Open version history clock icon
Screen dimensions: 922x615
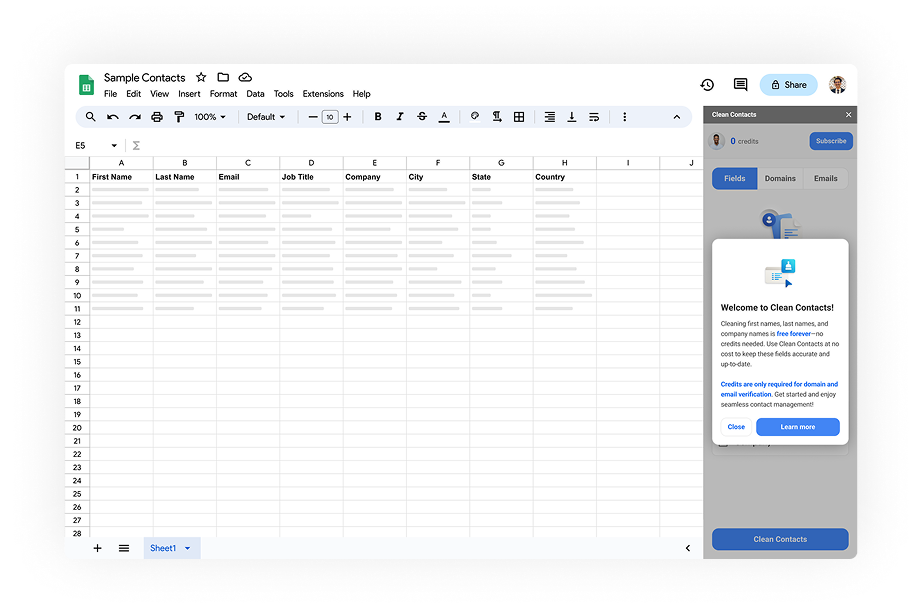[x=707, y=85]
